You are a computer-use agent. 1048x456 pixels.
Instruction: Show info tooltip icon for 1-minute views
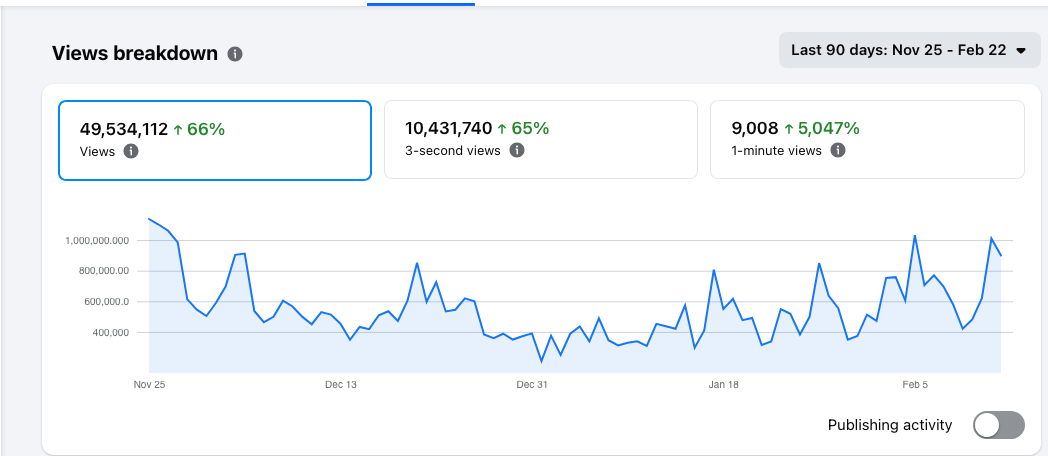pyautogui.click(x=838, y=150)
